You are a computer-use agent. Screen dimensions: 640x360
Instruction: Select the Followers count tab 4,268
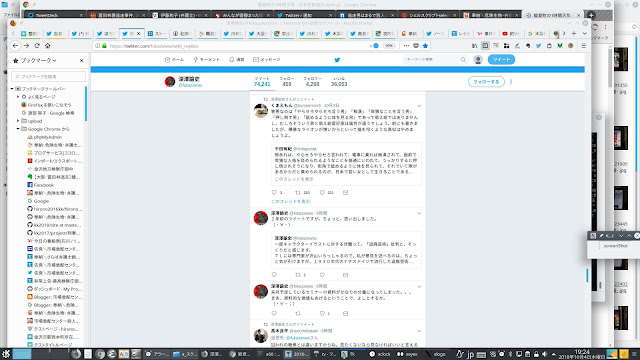point(313,82)
